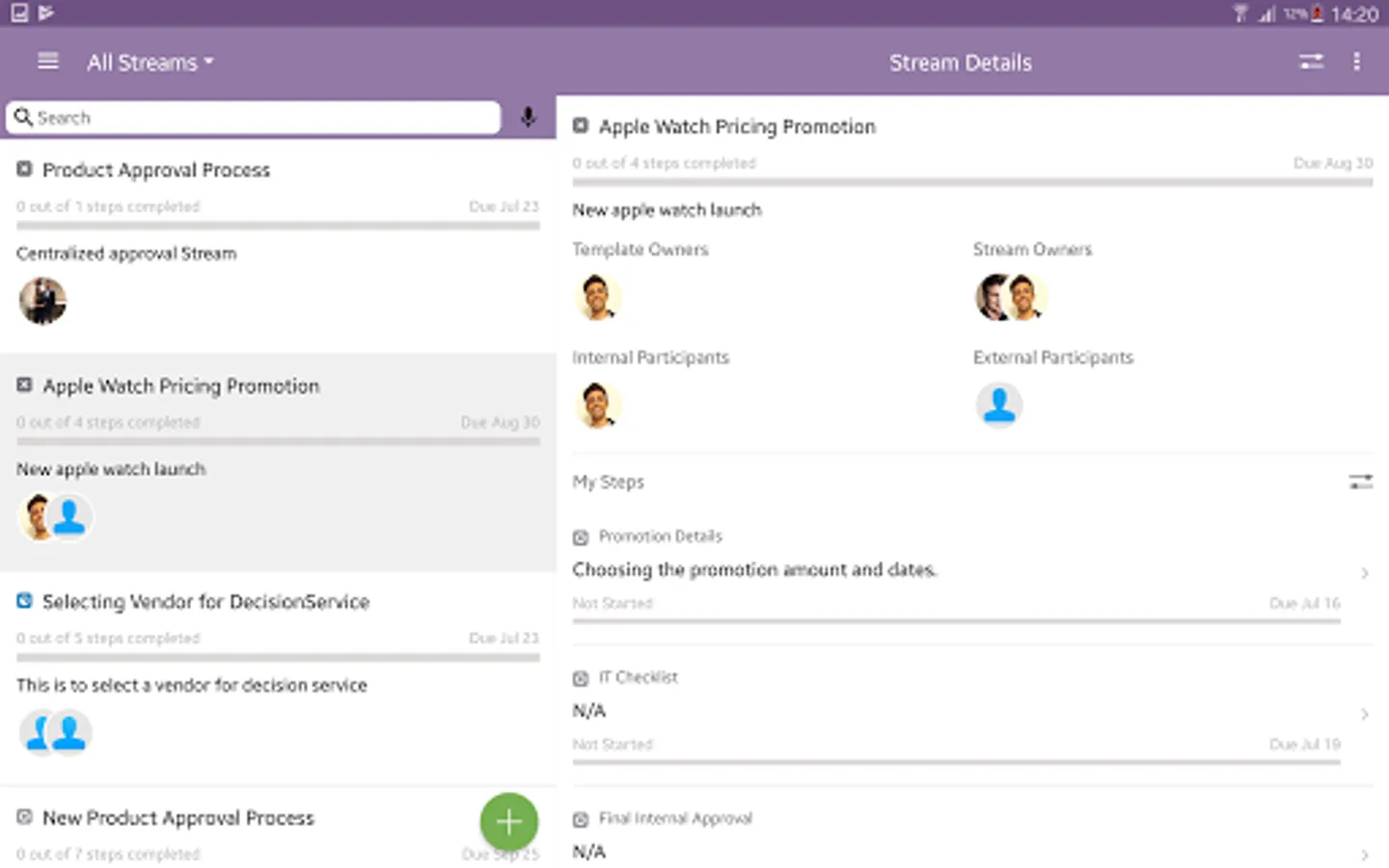This screenshot has width=1389, height=868.
Task: Click the signal strength icon in status bar
Action: click(x=1266, y=14)
